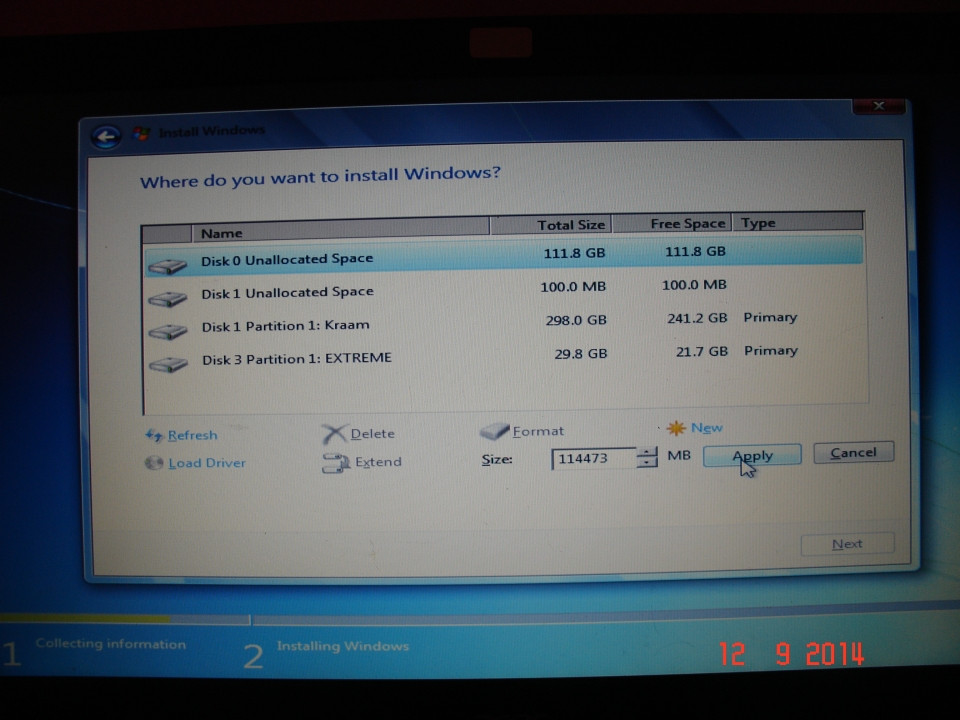Click the orange New star icon

coord(676,428)
